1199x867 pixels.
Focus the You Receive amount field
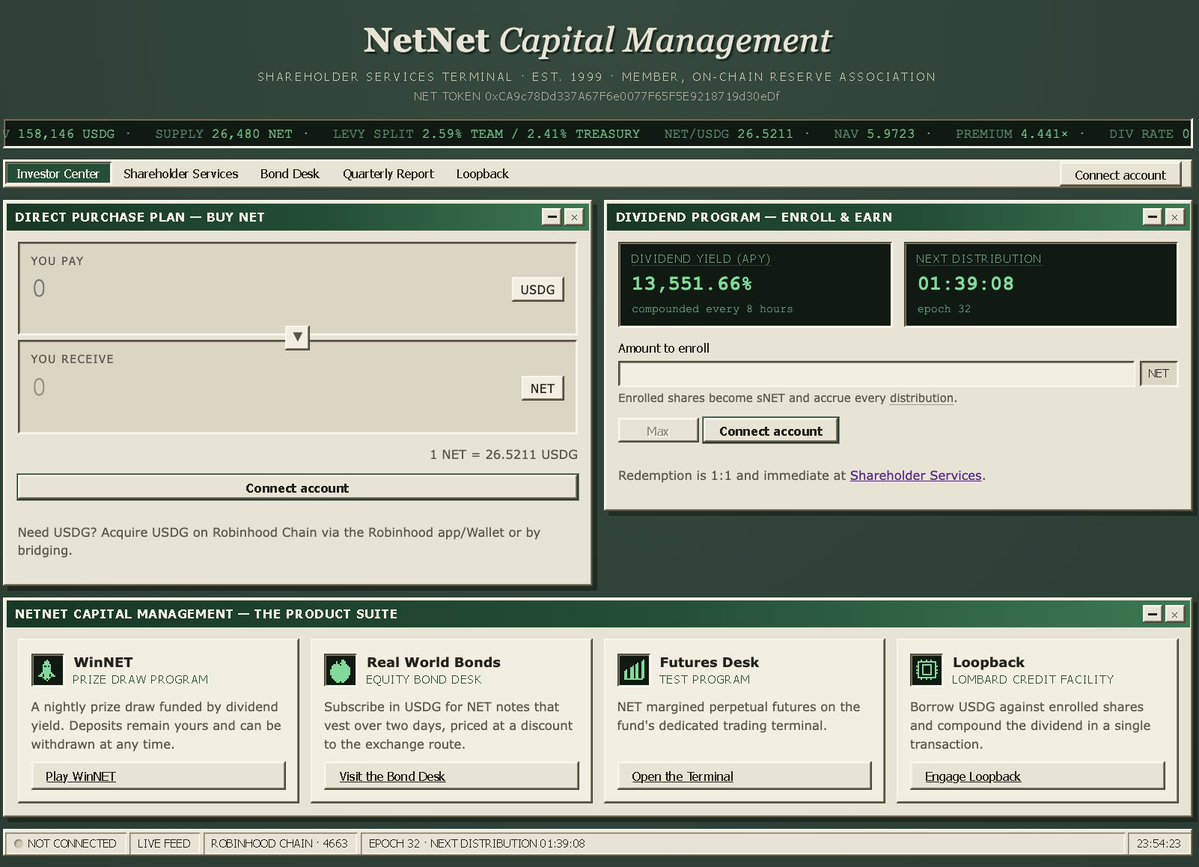tap(271, 387)
